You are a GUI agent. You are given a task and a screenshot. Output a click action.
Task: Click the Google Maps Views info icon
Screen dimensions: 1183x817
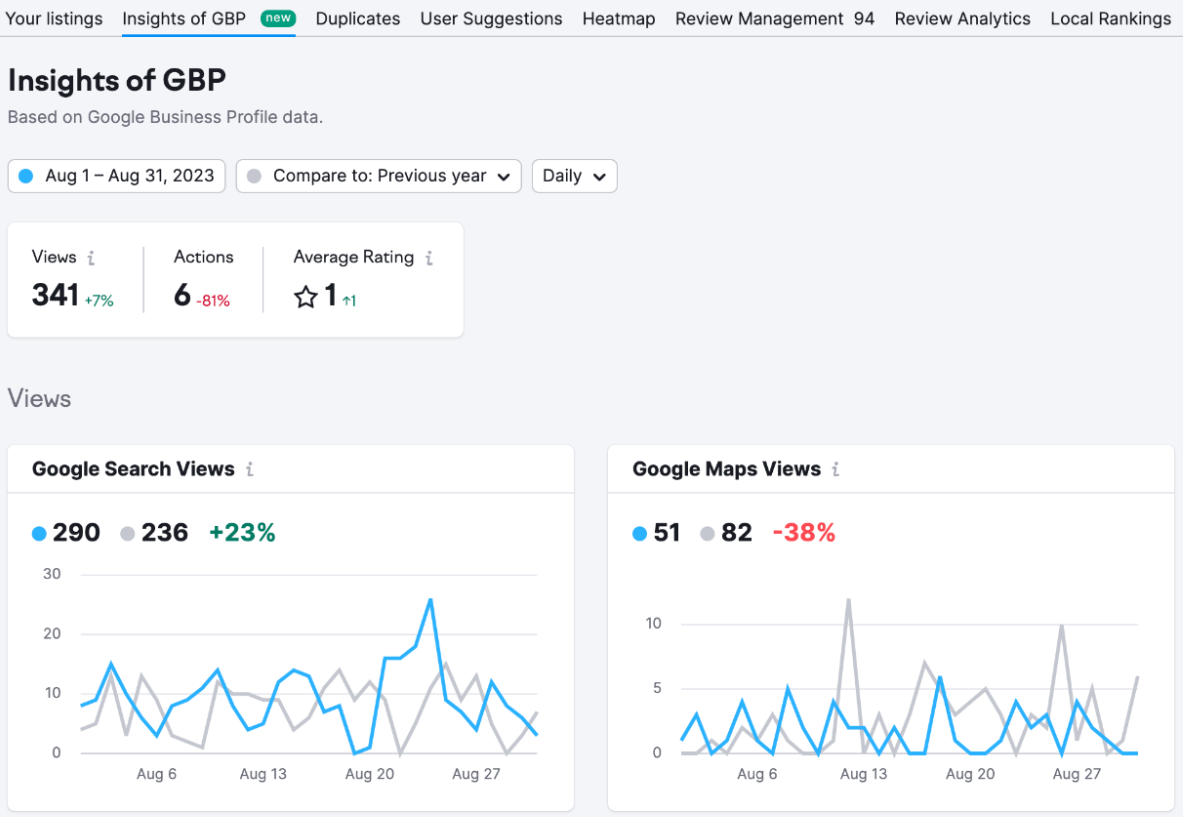[x=836, y=469]
